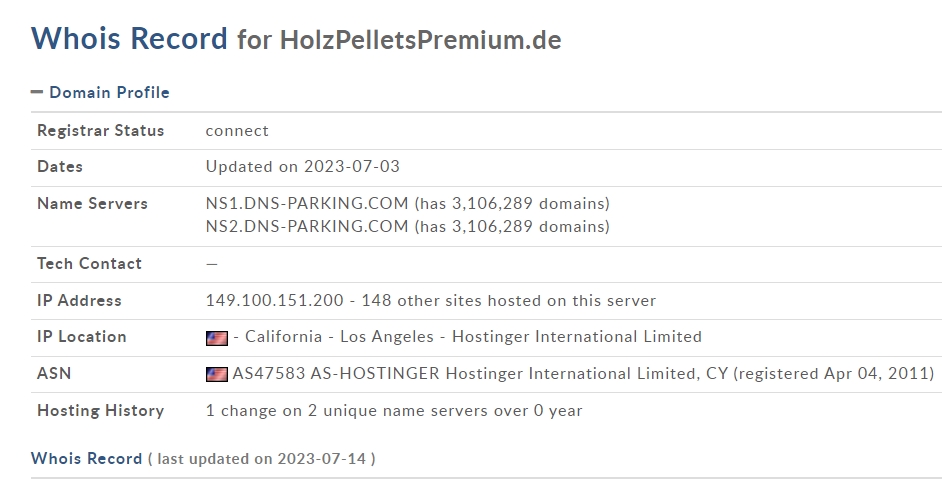Select the IP address 149.100.151.200
942x479 pixels.
click(x=275, y=300)
